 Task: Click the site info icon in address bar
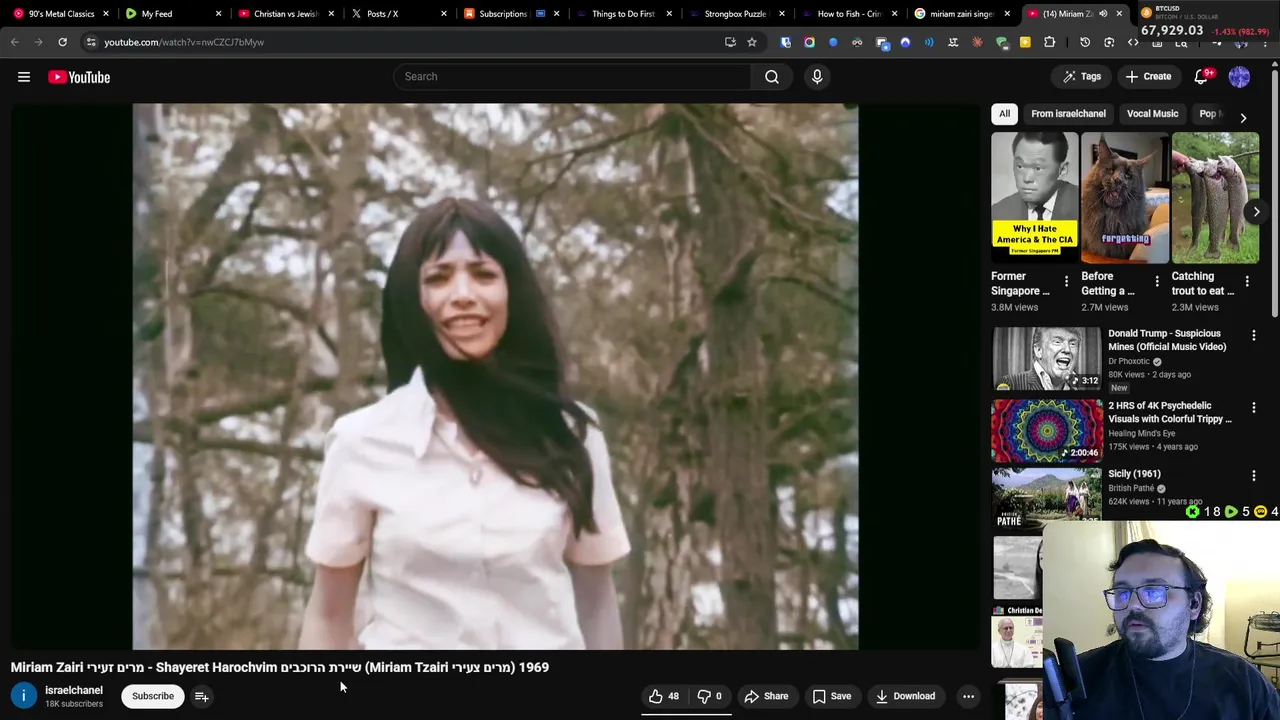coord(91,42)
